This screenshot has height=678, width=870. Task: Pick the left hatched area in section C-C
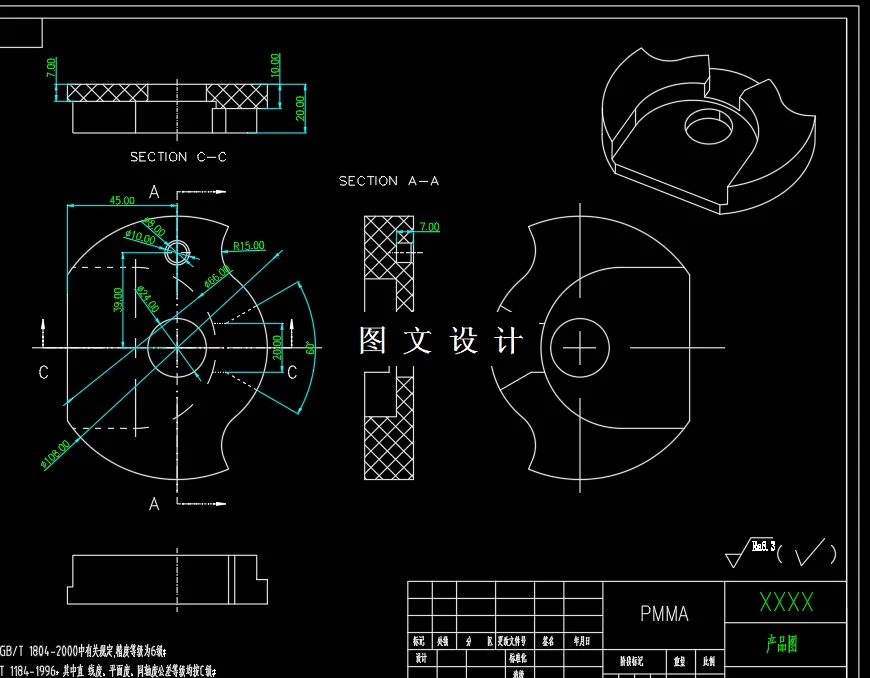pyautogui.click(x=108, y=93)
